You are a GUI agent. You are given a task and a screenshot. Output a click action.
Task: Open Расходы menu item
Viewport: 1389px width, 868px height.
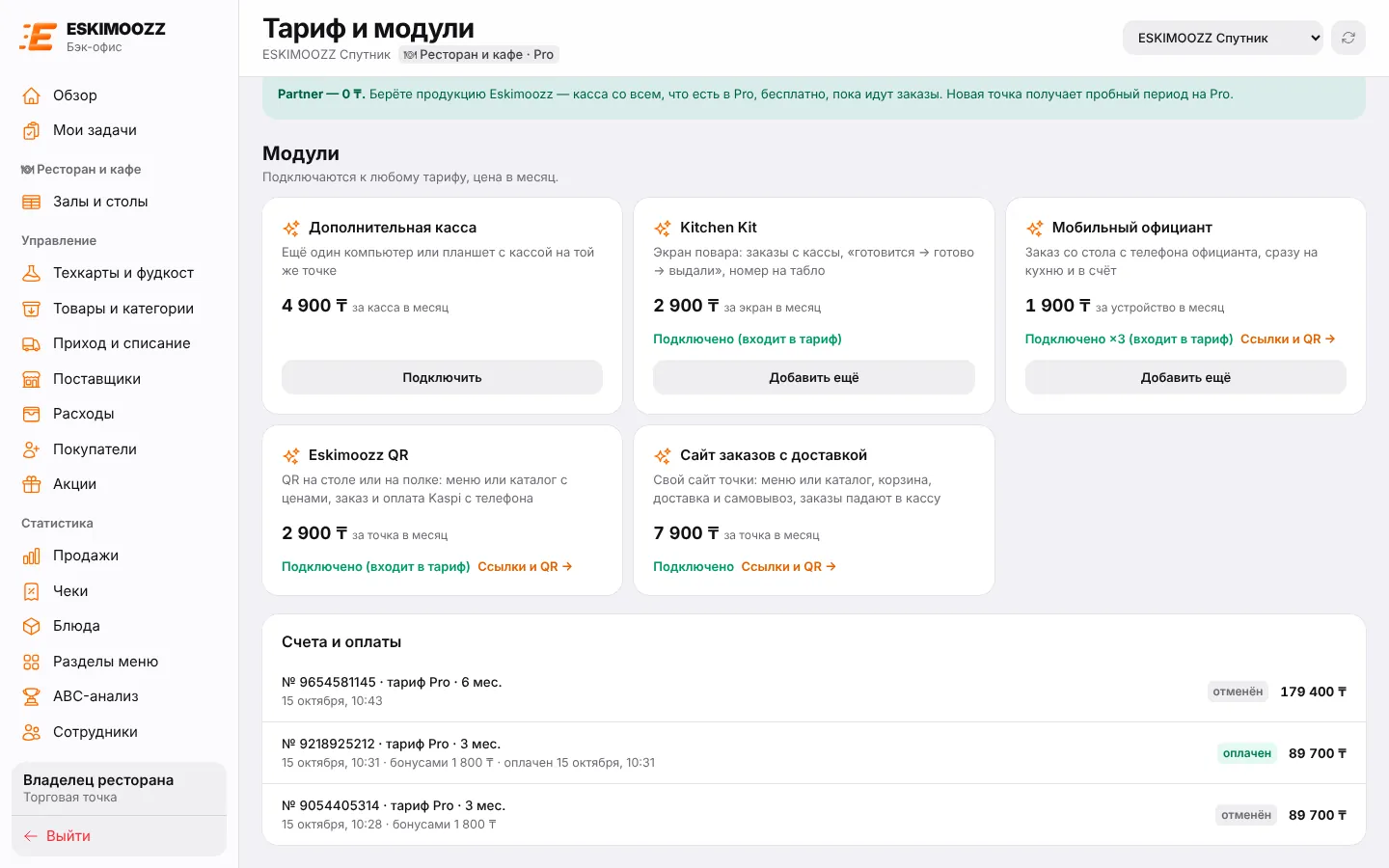119,414
